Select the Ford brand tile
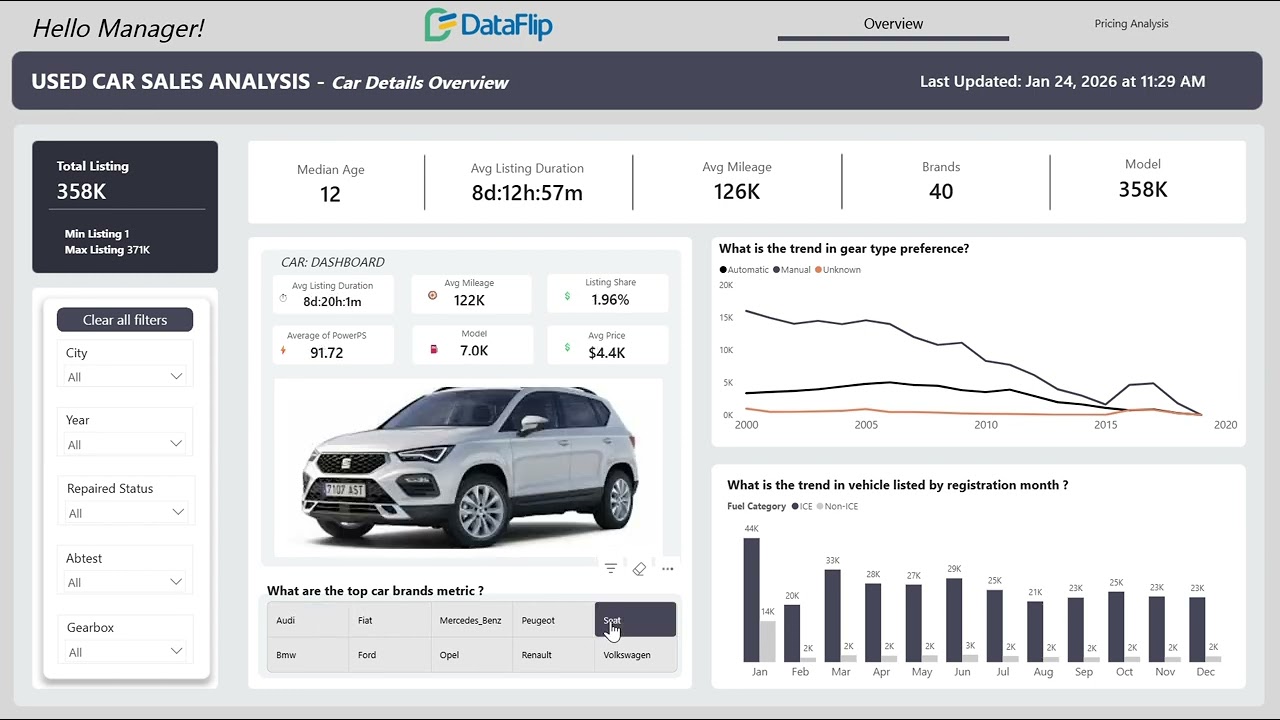 390,655
